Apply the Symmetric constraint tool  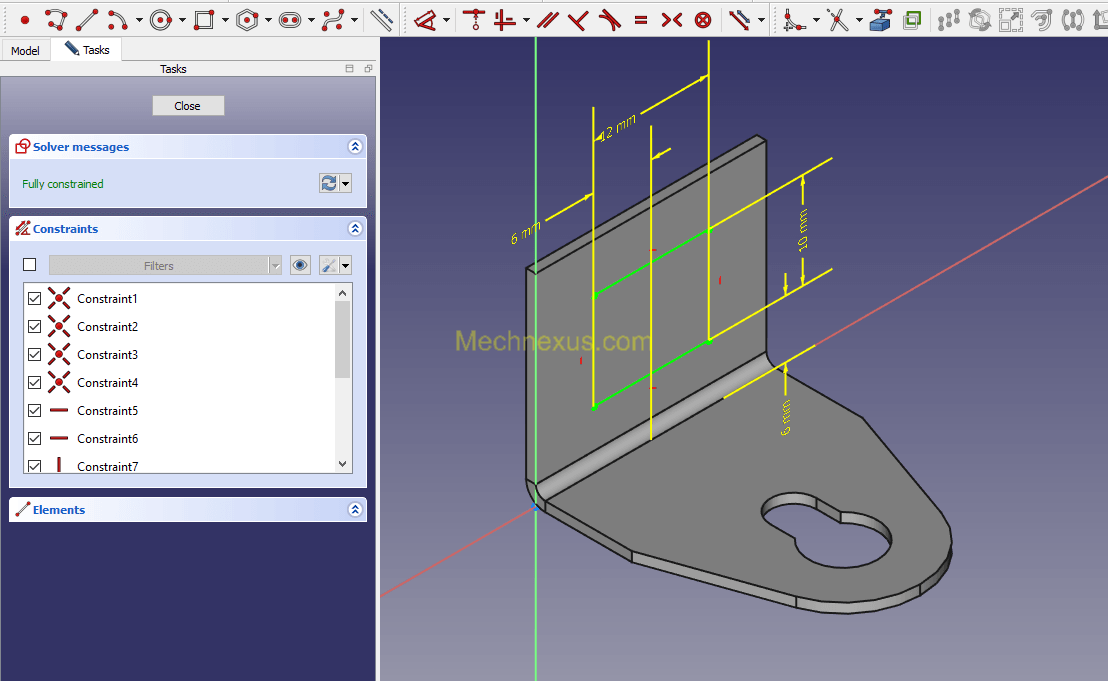tap(672, 19)
